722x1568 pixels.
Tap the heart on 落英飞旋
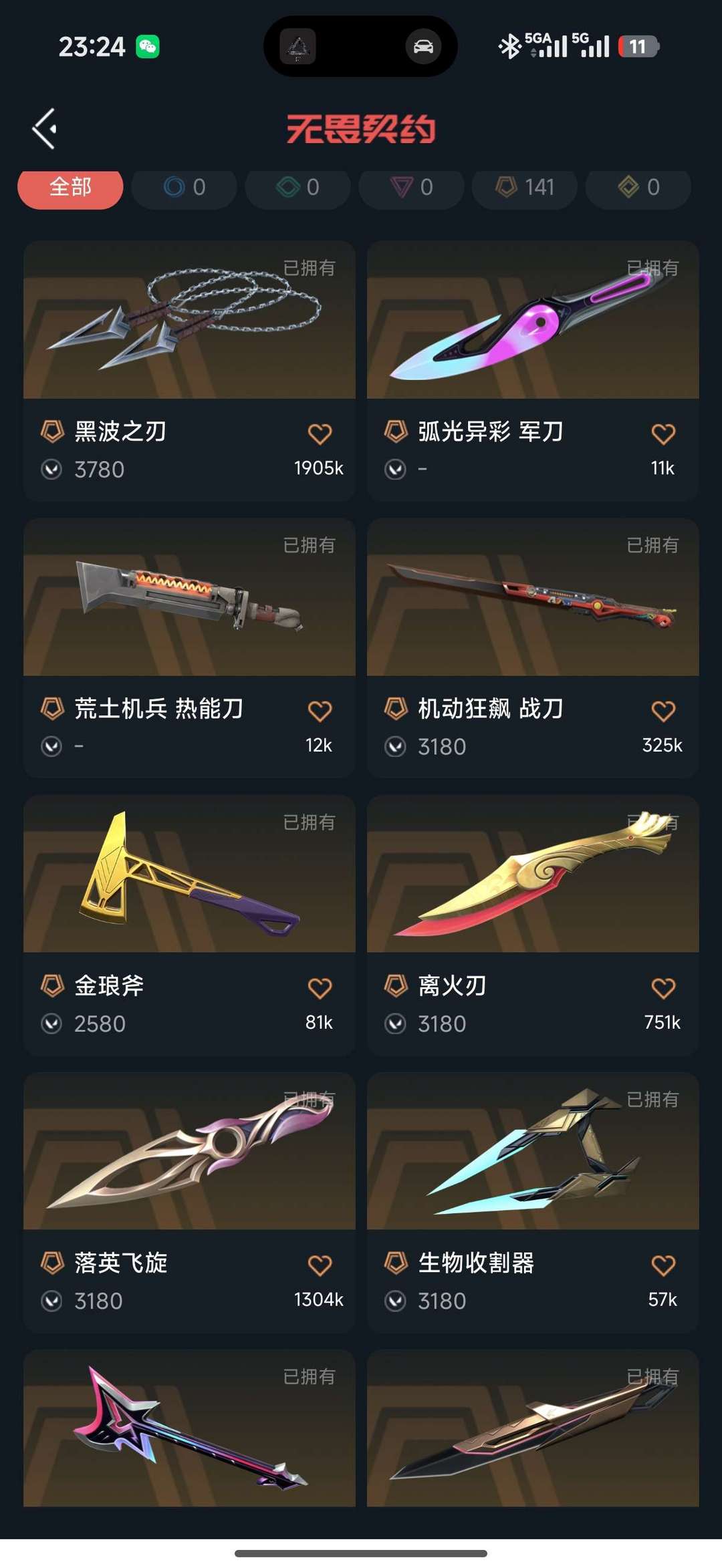pyautogui.click(x=320, y=1265)
